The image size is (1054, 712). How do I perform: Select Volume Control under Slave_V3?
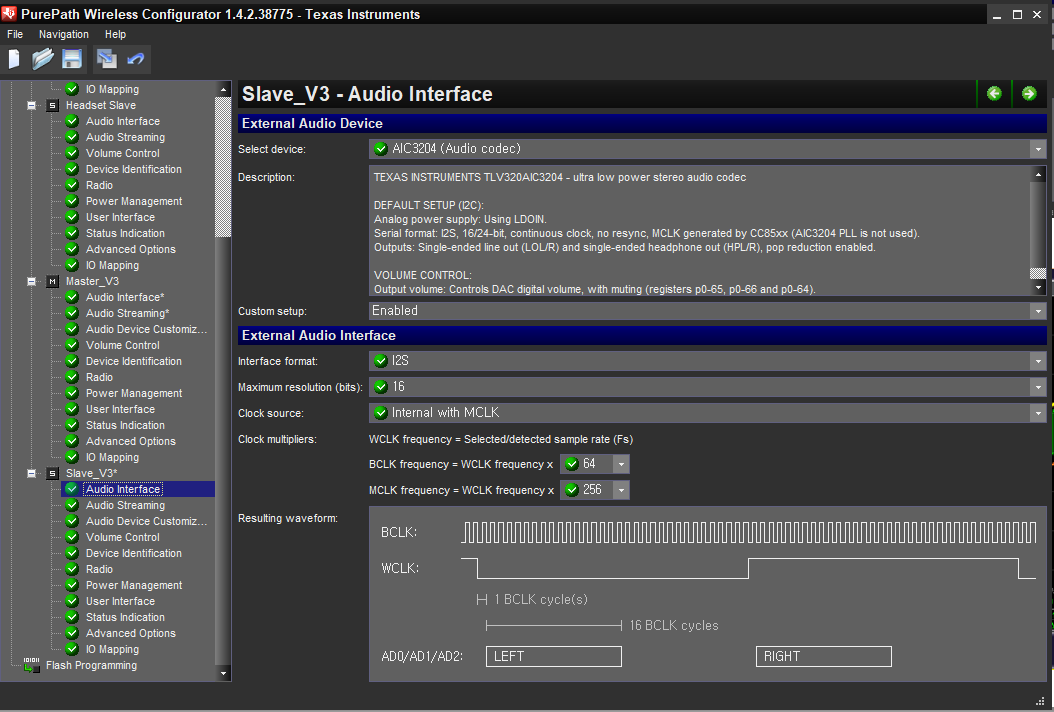point(122,537)
